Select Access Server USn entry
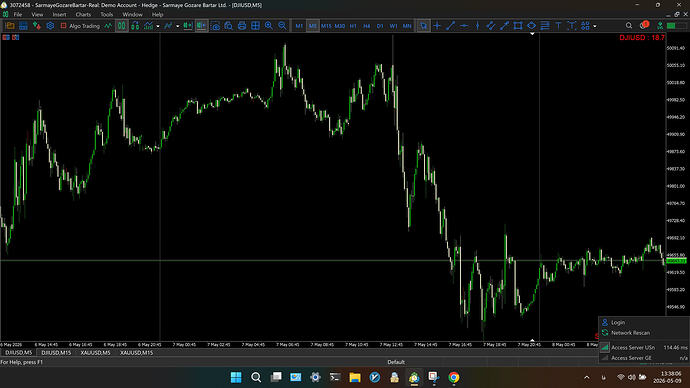This screenshot has width=690, height=388. click(x=644, y=348)
